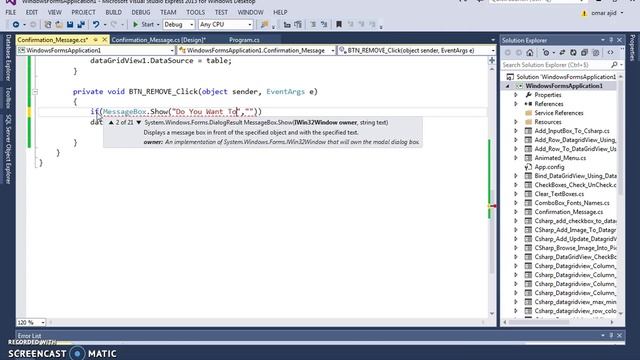
Task: Show previous MessageBox.Show overload with up arrow
Action: coord(111,122)
